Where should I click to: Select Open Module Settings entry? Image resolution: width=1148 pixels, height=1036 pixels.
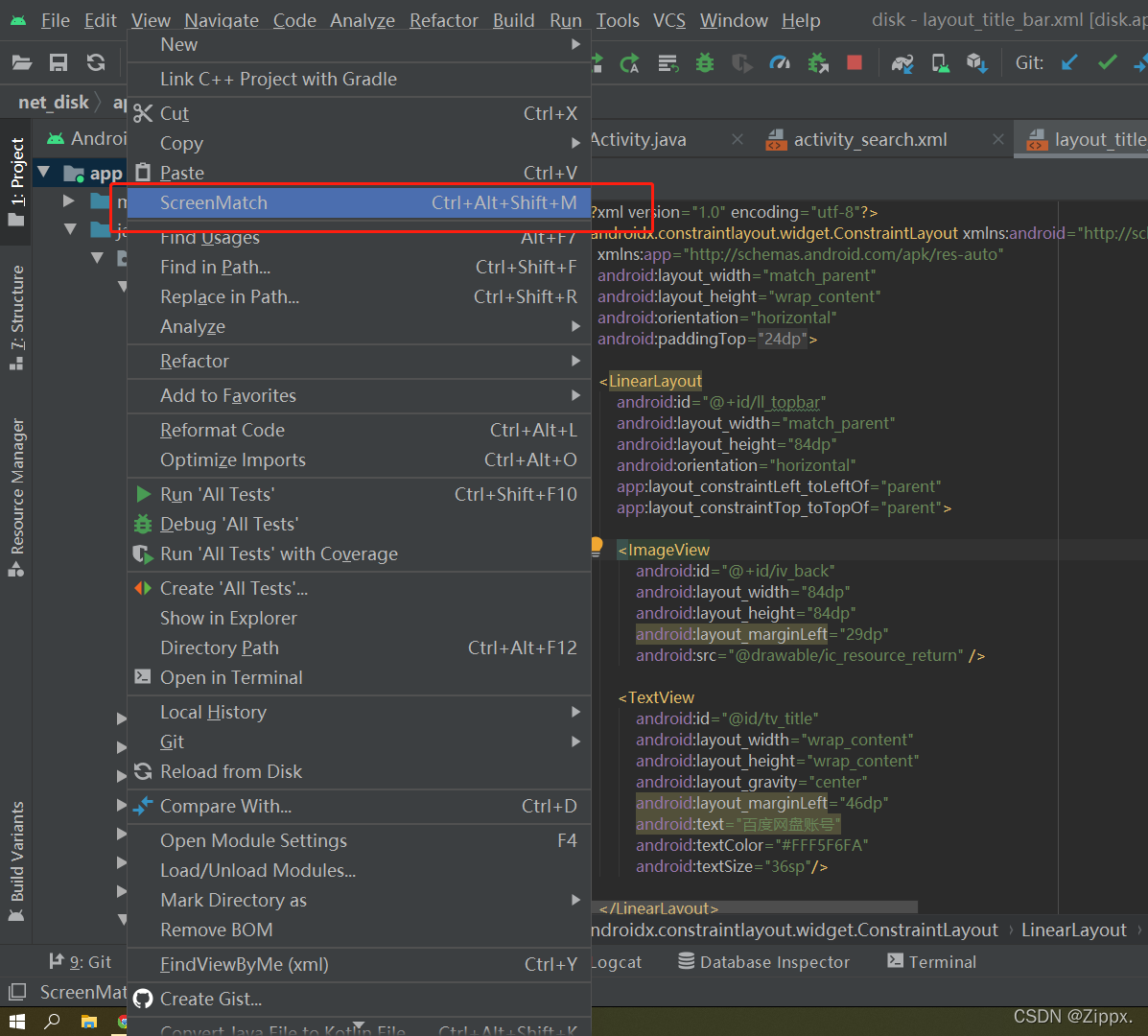point(359,840)
